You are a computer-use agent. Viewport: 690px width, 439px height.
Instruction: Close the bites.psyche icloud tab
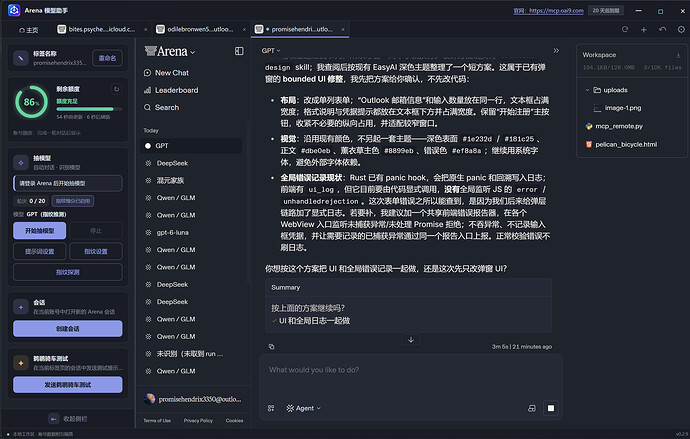(x=146, y=29)
